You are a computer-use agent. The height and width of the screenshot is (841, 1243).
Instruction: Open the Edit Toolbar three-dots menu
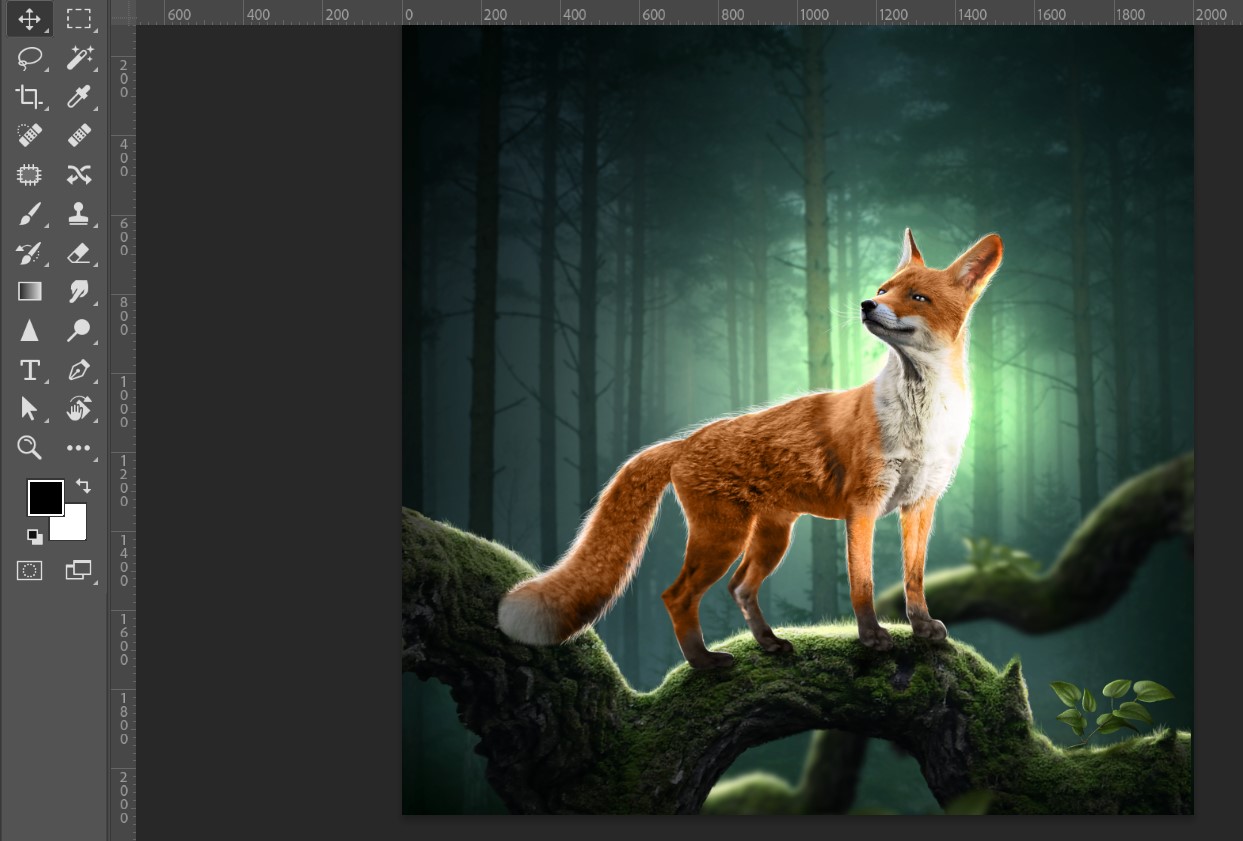[x=79, y=448]
